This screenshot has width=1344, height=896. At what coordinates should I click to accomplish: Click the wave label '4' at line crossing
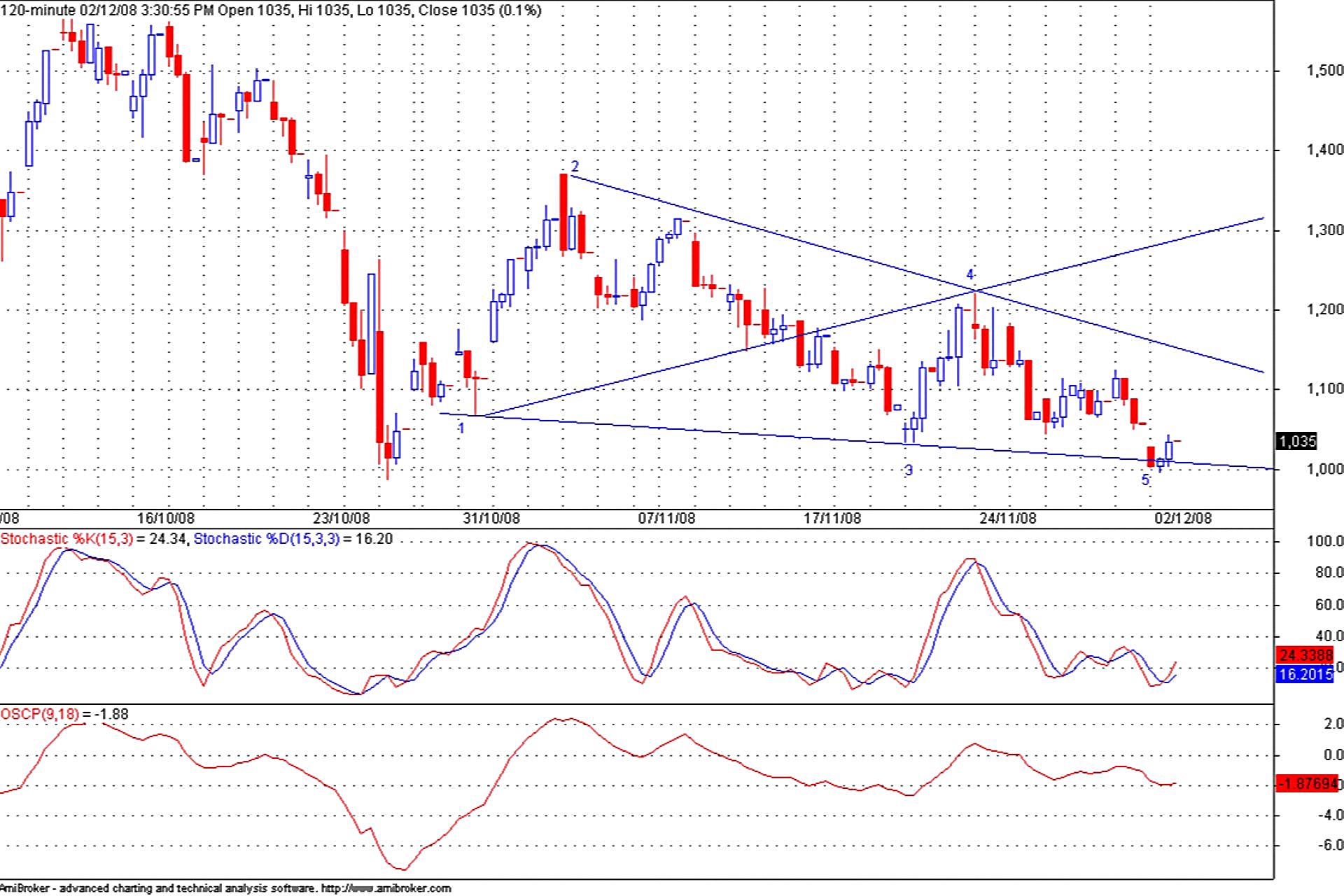970,274
